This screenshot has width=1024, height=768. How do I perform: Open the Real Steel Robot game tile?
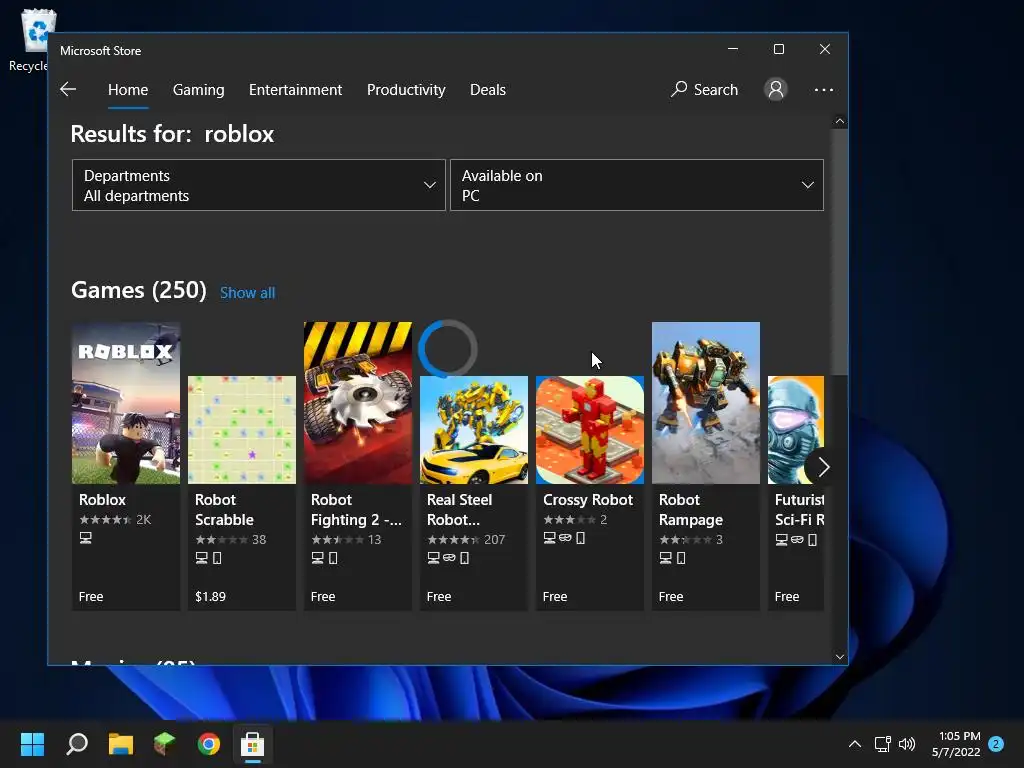click(x=473, y=493)
